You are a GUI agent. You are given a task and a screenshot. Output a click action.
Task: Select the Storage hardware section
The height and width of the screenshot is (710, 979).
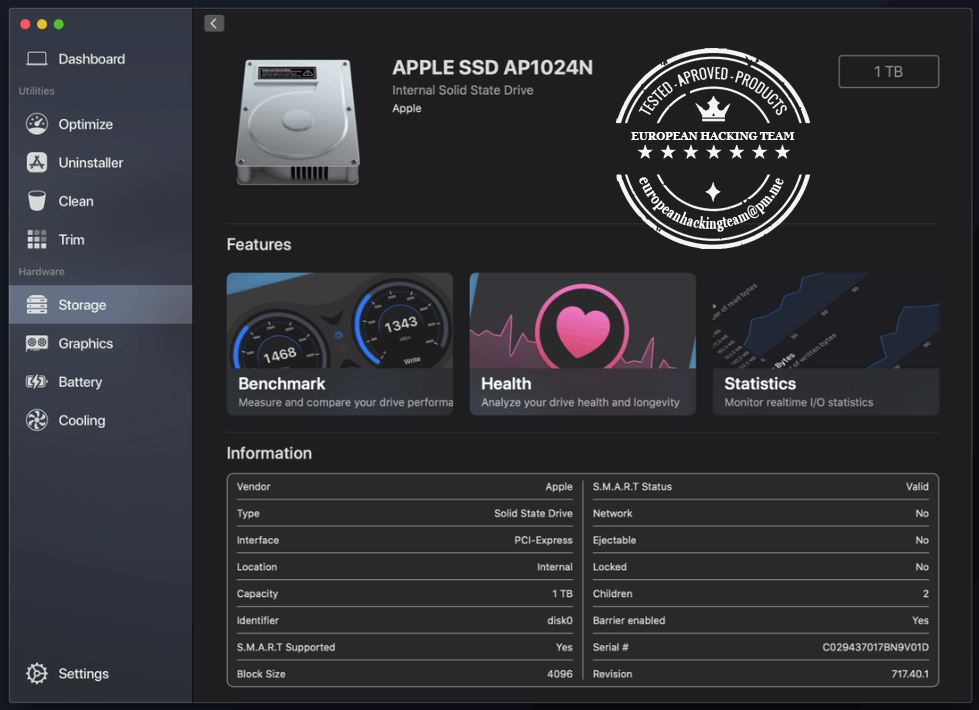(83, 305)
